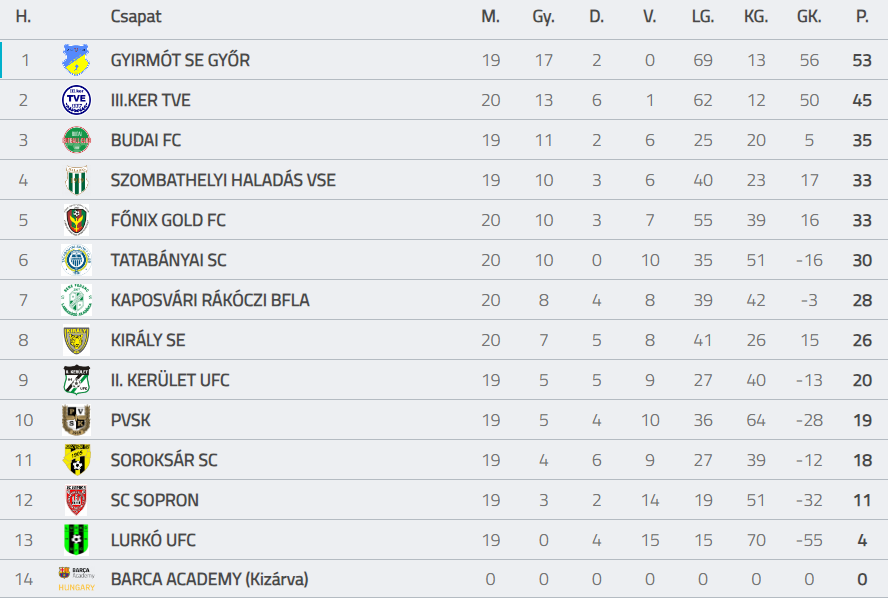Click the Csapat column header
Image resolution: width=888 pixels, height=598 pixels.
[136, 17]
